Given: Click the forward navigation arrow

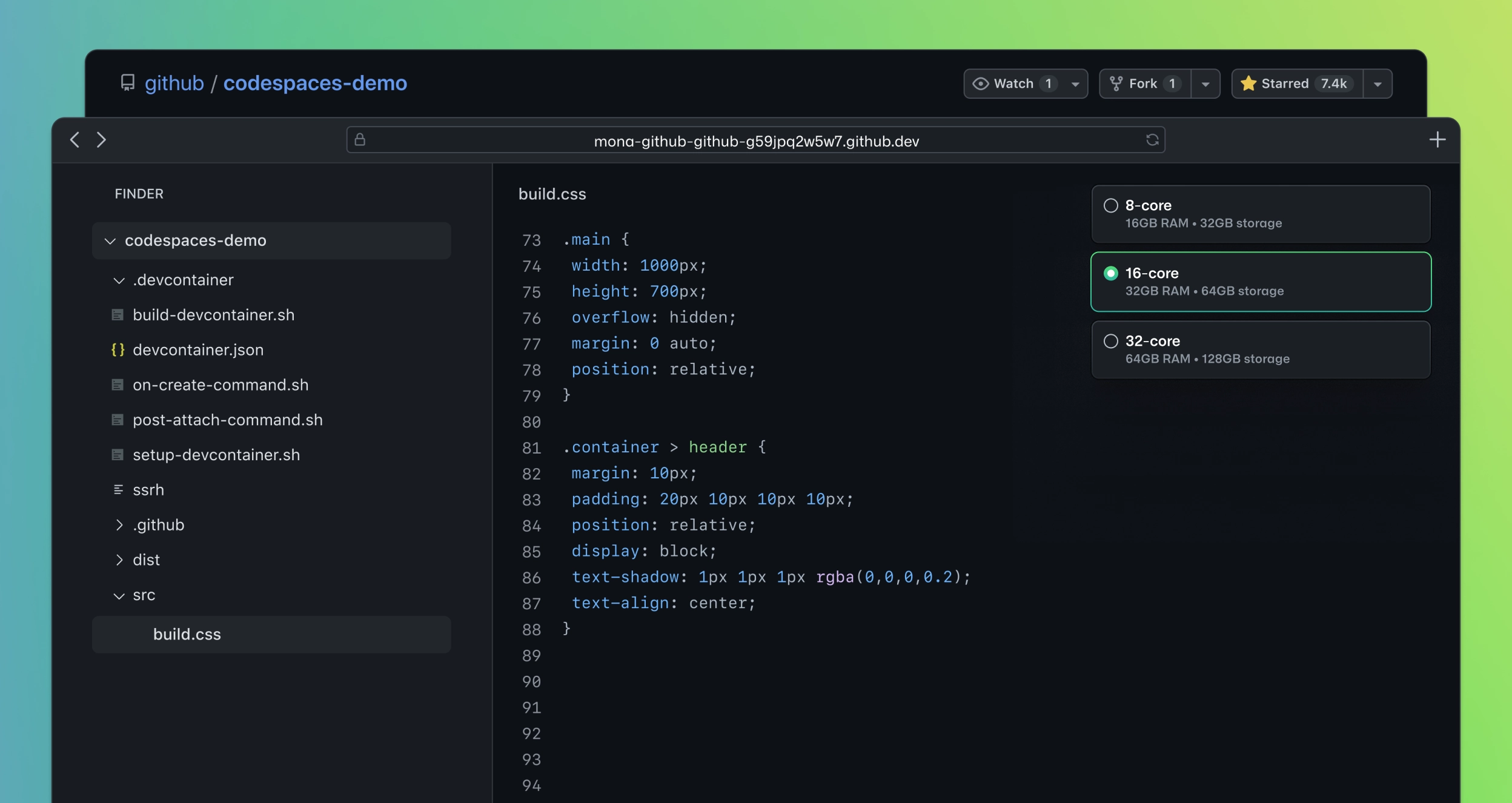Looking at the screenshot, I should pos(100,140).
